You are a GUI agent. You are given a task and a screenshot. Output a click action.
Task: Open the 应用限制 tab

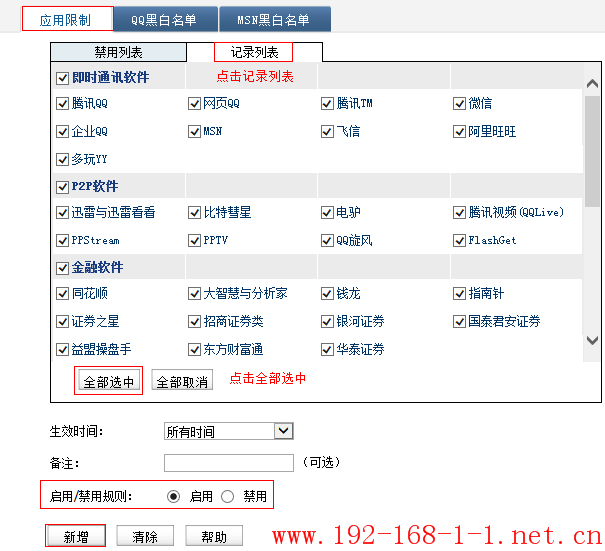68,19
